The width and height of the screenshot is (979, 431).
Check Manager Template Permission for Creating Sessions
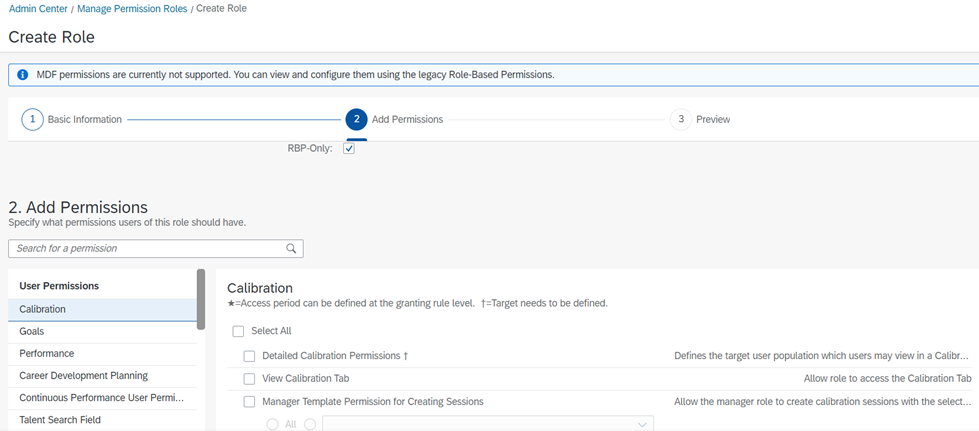(x=249, y=401)
